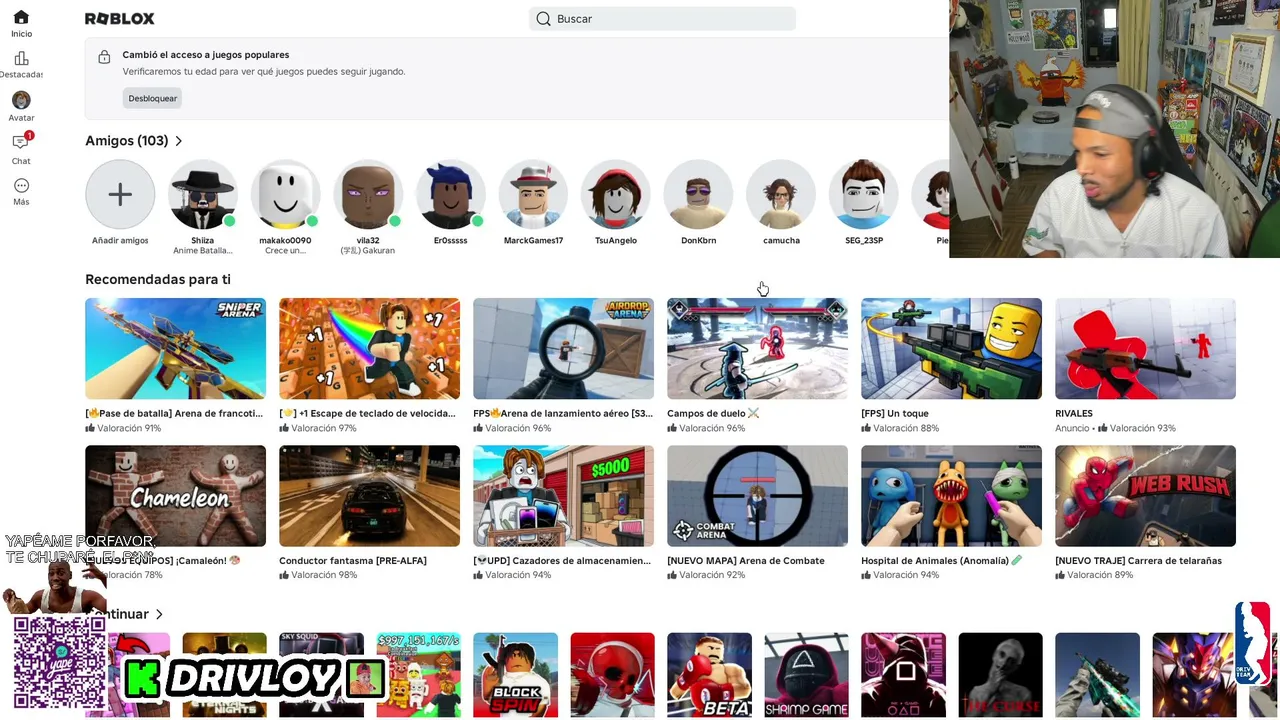Viewport: 1280px width, 720px height.
Task: Open the Amigos (103) heading
Action: coord(127,141)
